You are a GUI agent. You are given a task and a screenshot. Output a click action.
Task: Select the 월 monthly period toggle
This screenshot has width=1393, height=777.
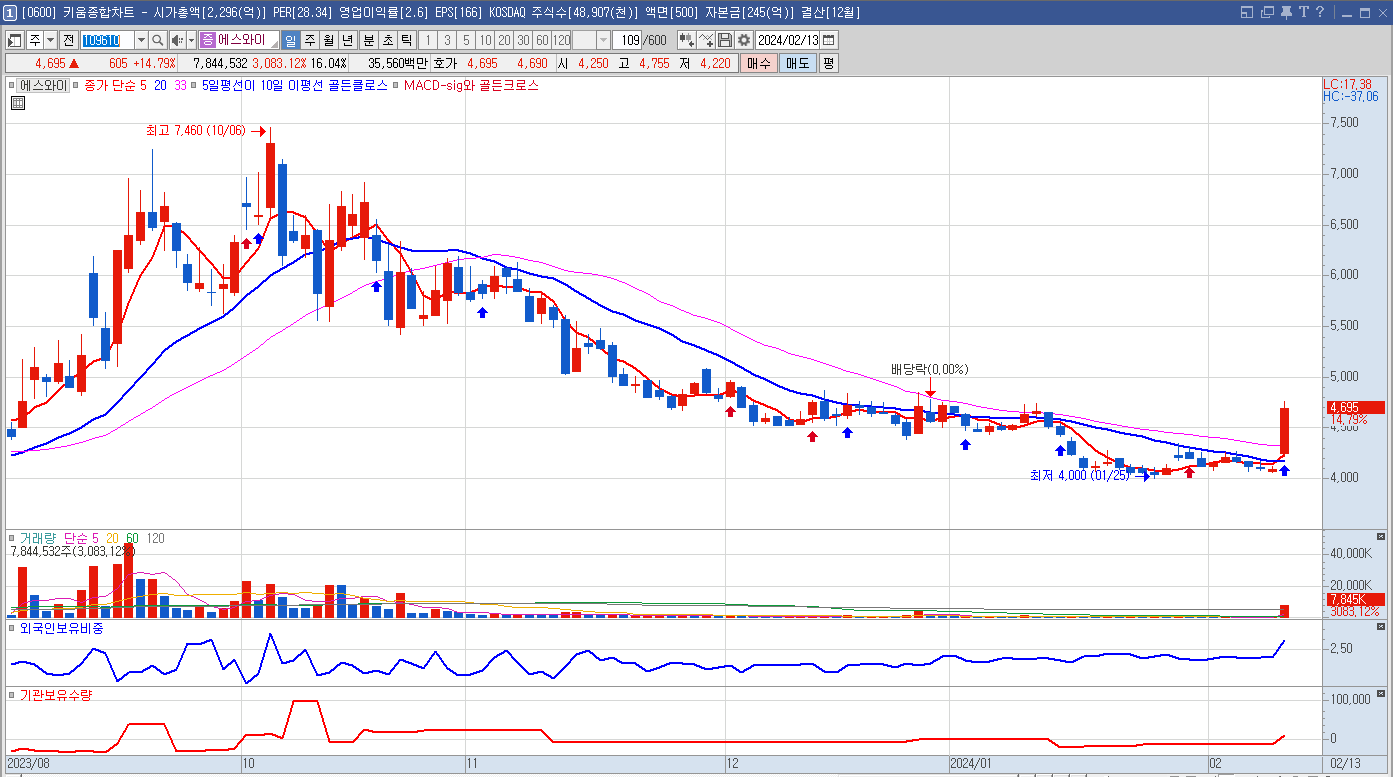pos(328,40)
